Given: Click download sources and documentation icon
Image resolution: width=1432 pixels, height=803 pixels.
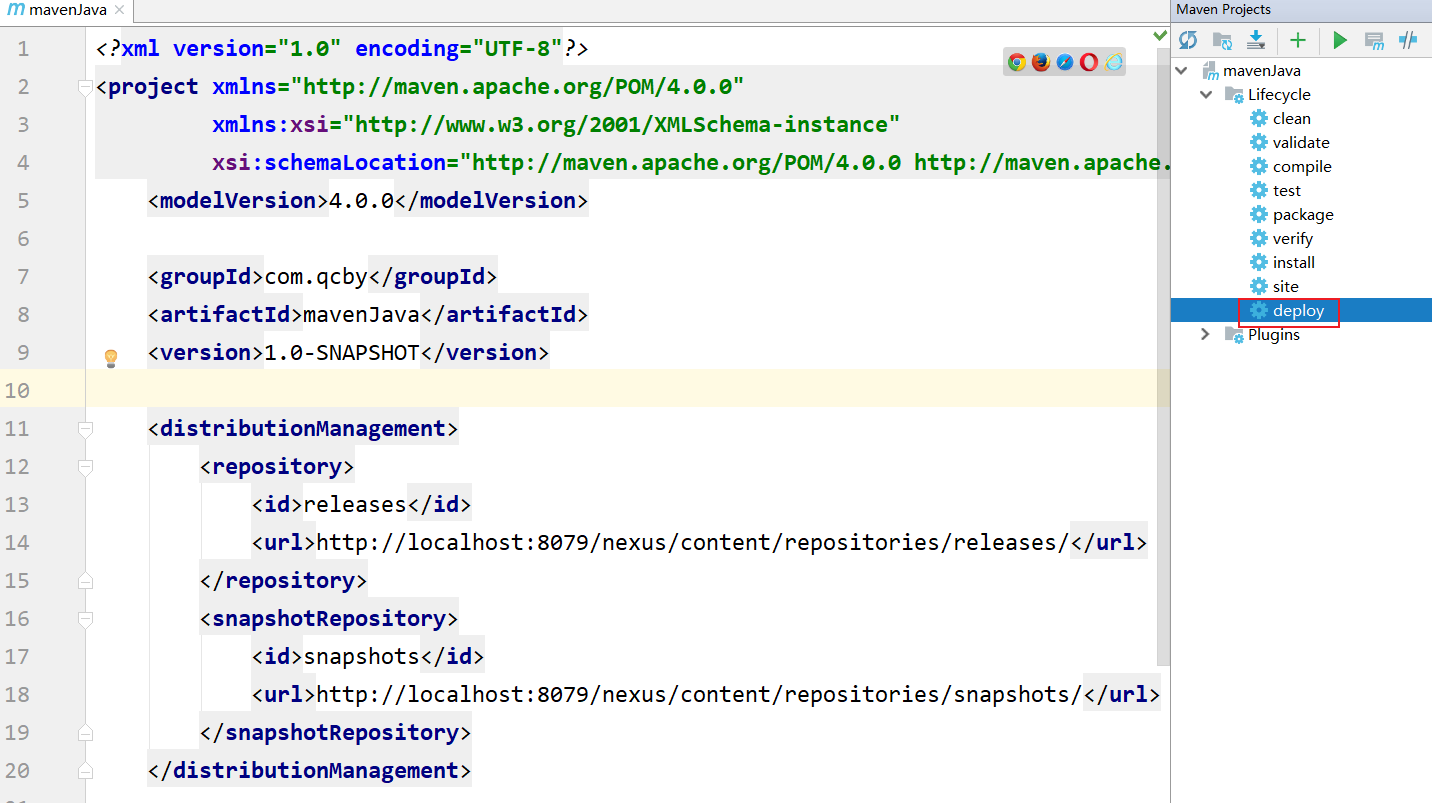Looking at the screenshot, I should tap(1257, 40).
